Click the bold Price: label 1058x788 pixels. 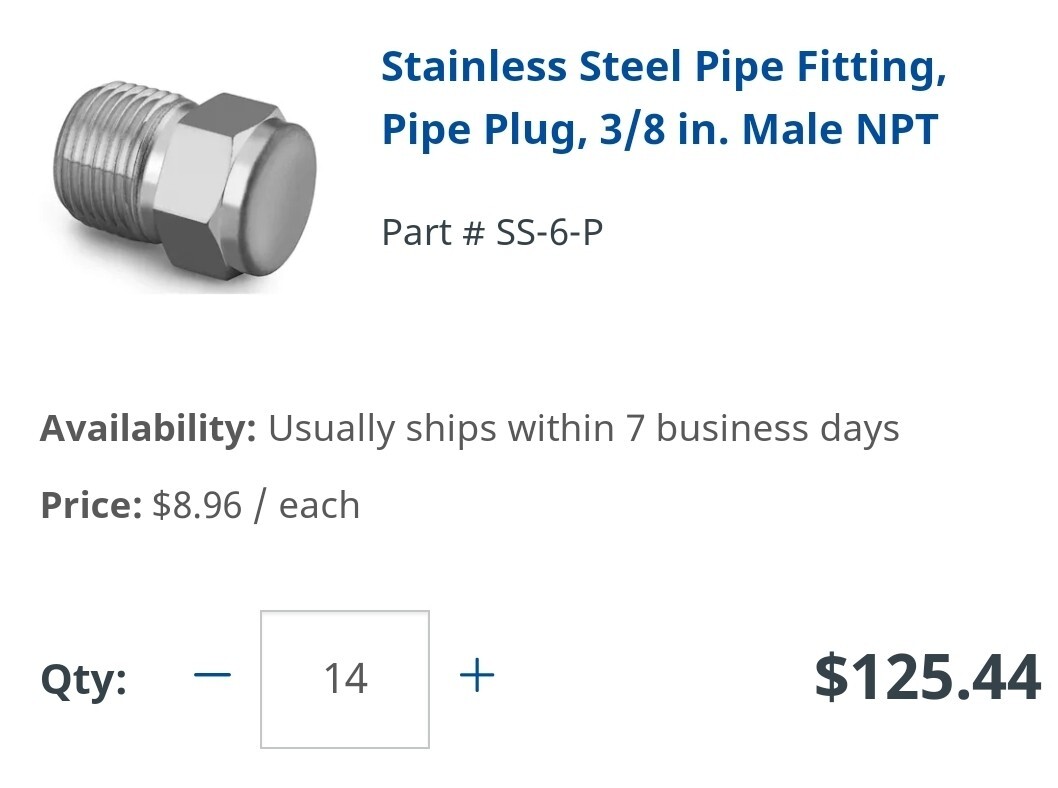[91, 505]
